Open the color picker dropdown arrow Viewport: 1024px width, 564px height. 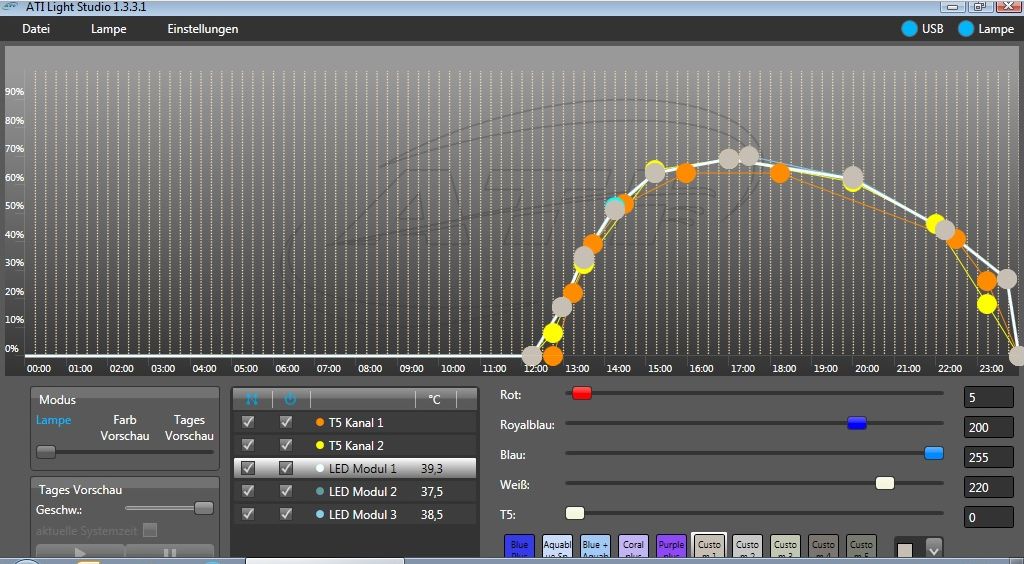[934, 548]
